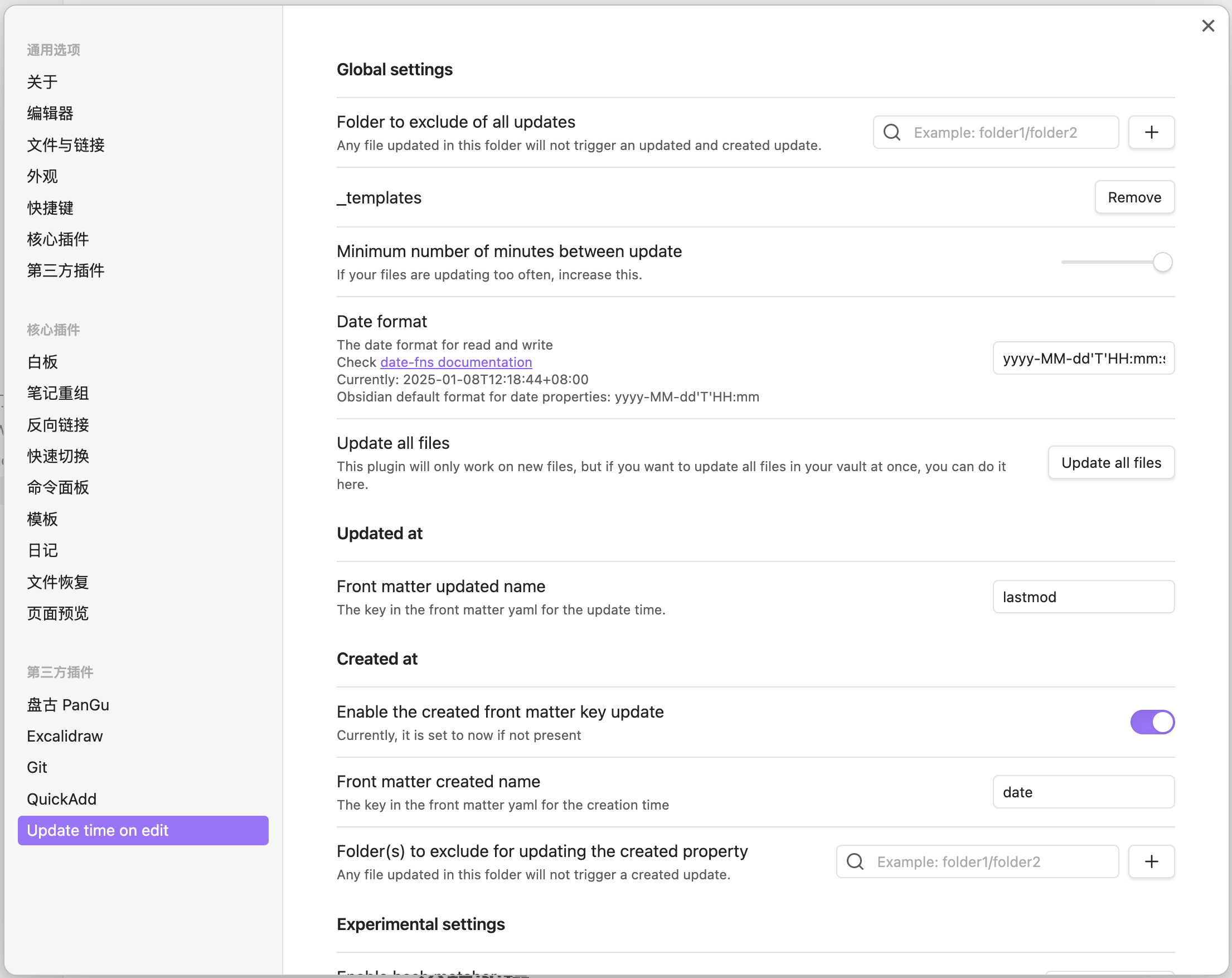Click the date format input field
The image size is (1232, 978).
tap(1083, 359)
